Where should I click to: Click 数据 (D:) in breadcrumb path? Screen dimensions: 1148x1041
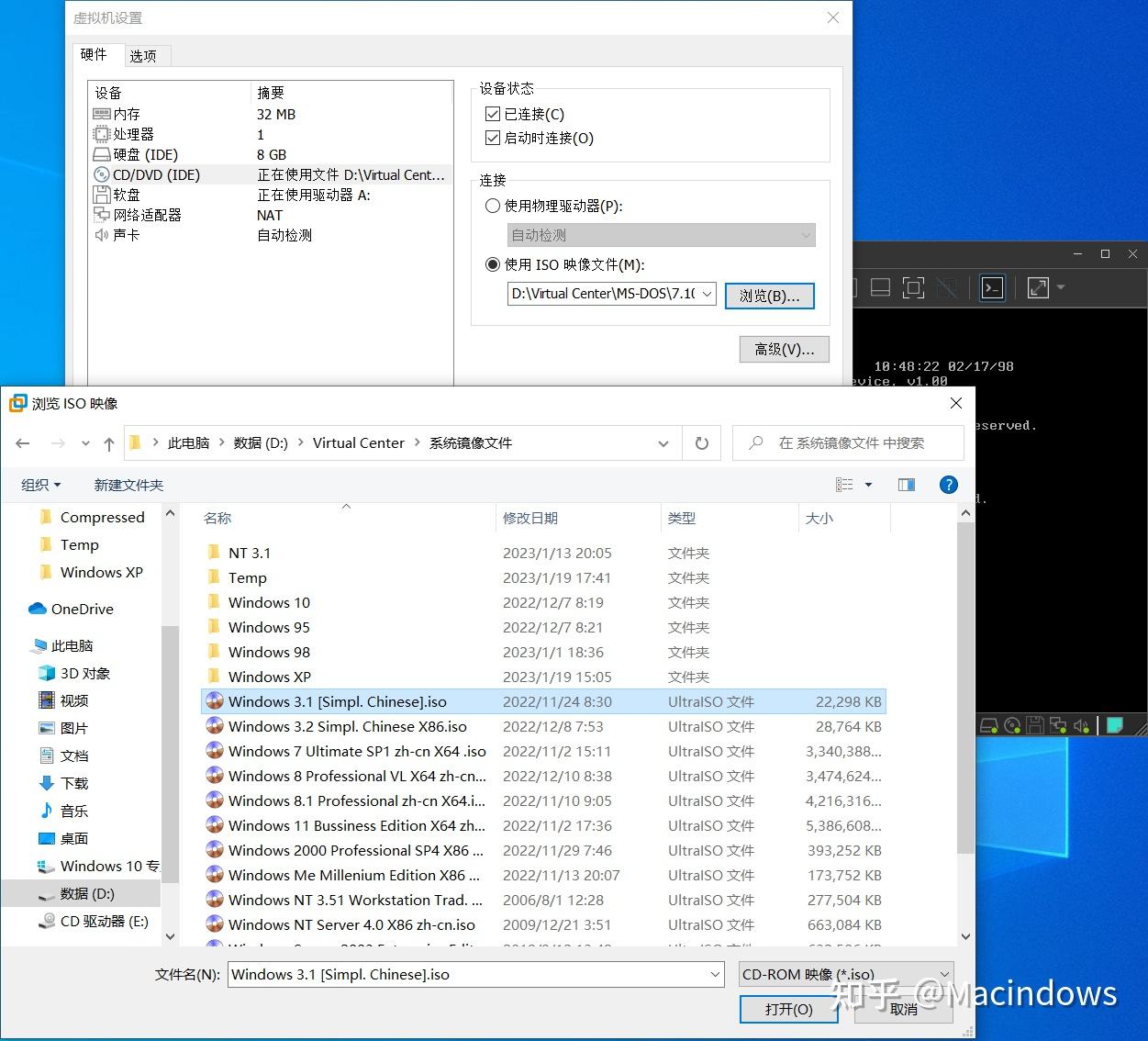pyautogui.click(x=261, y=442)
